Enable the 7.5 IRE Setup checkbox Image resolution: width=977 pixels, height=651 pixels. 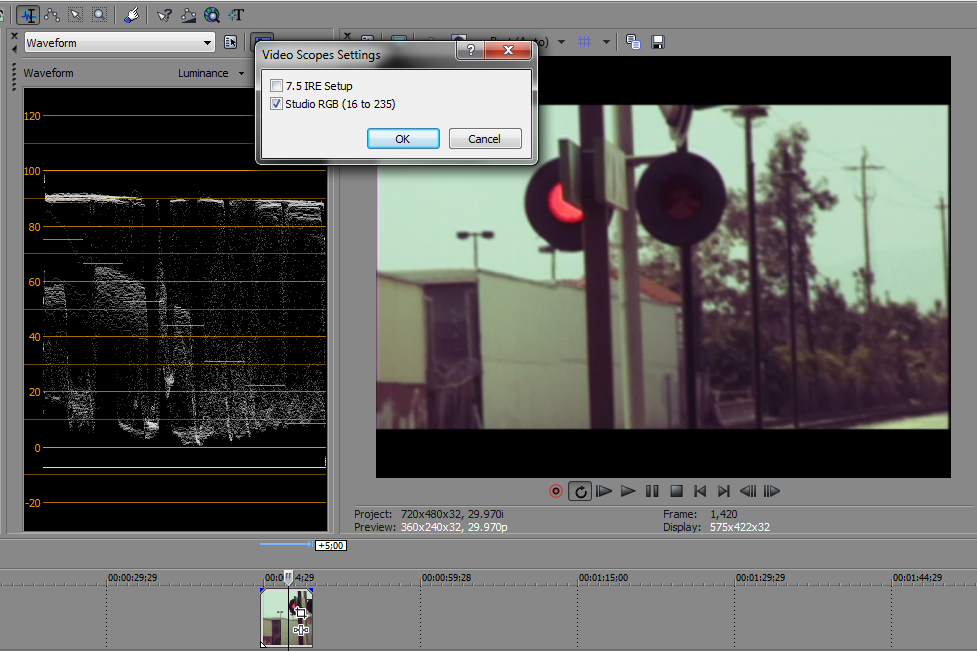coord(277,87)
